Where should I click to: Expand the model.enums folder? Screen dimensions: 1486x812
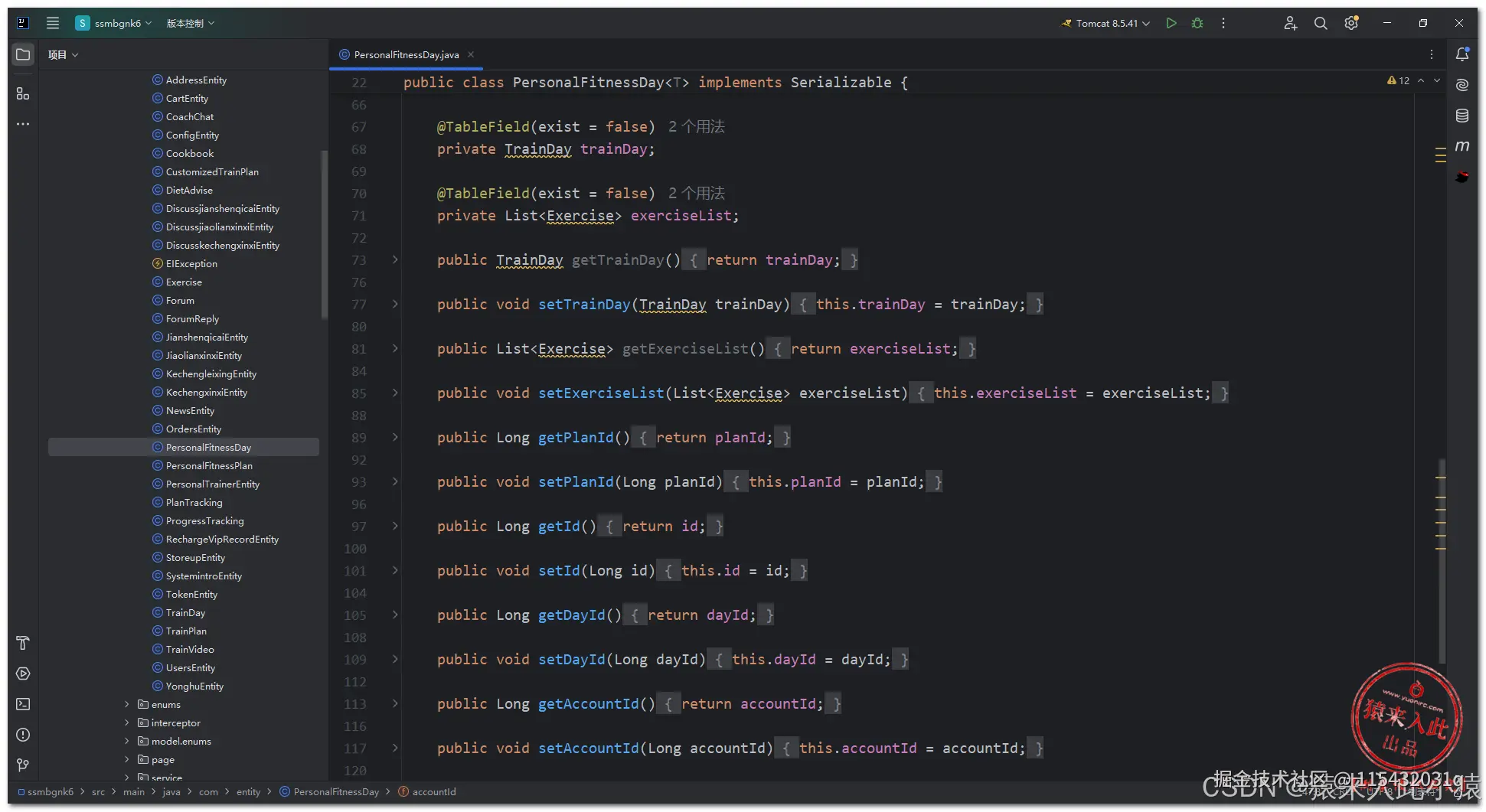[127, 741]
